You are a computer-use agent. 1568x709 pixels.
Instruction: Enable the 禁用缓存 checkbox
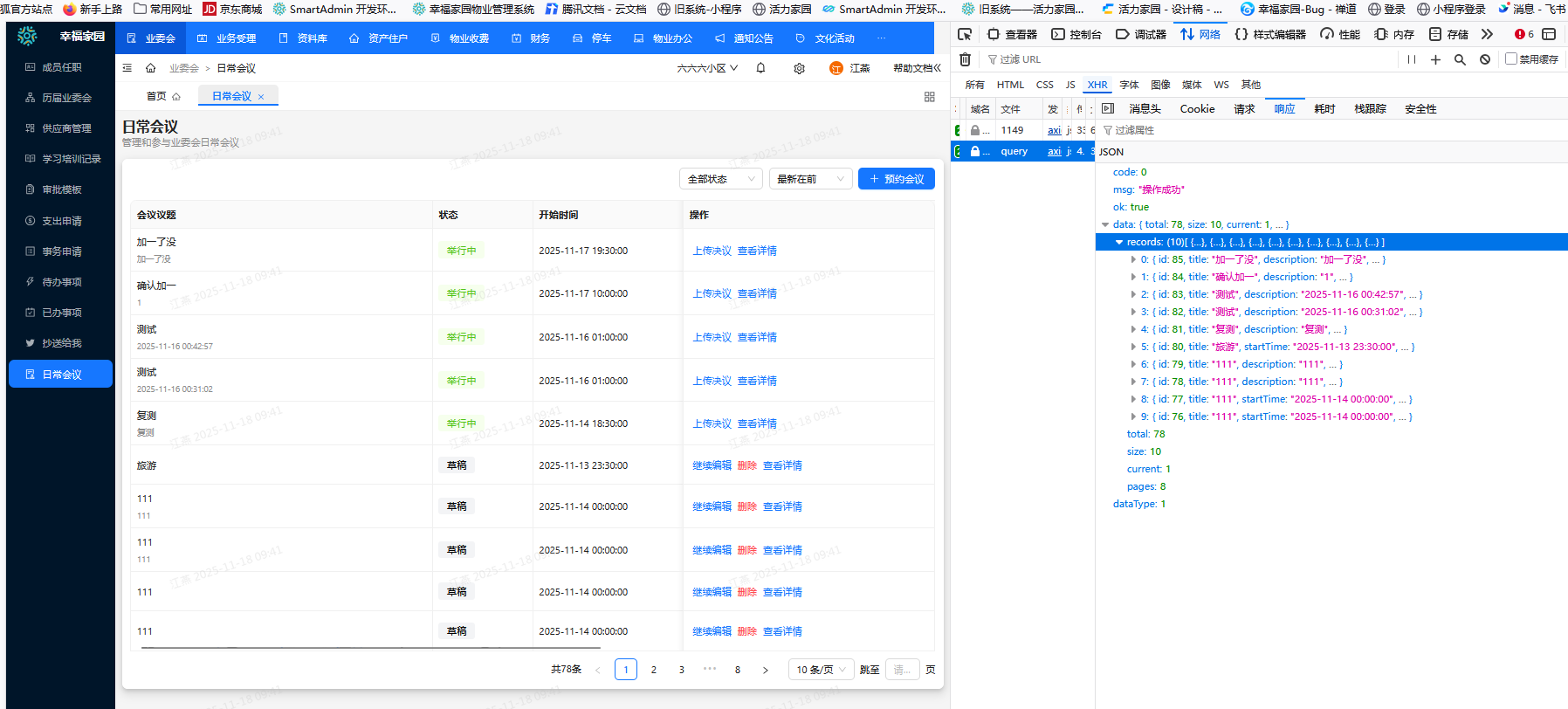point(1511,59)
